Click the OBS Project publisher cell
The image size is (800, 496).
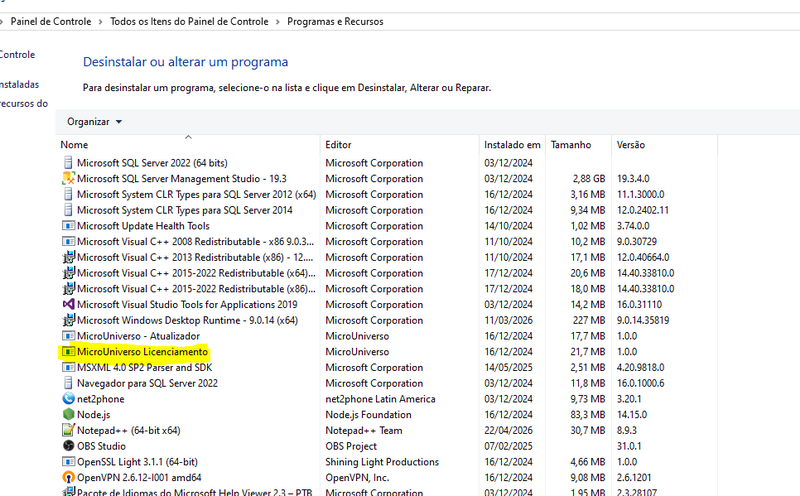(x=351, y=446)
